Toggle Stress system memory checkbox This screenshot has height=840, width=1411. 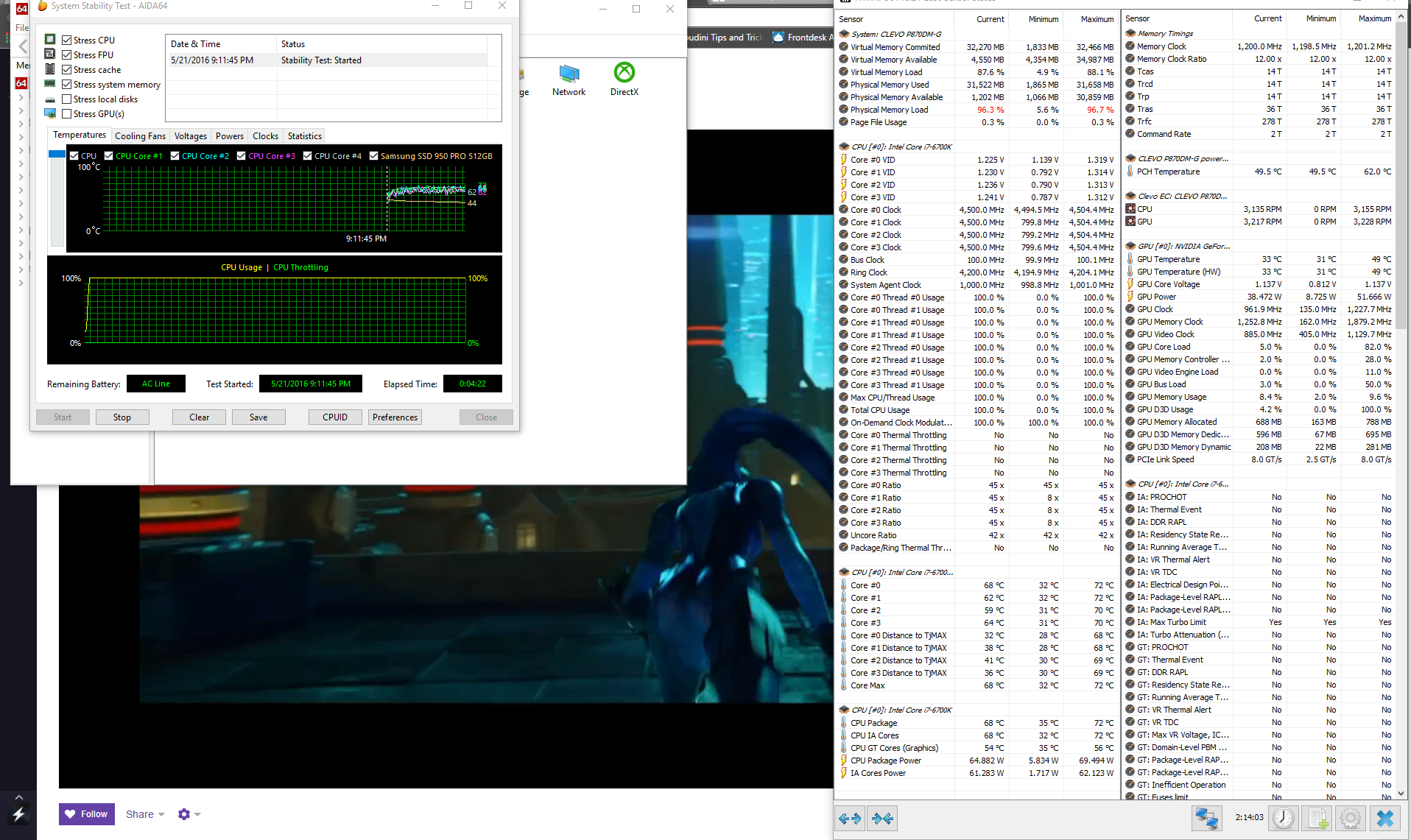click(x=67, y=85)
